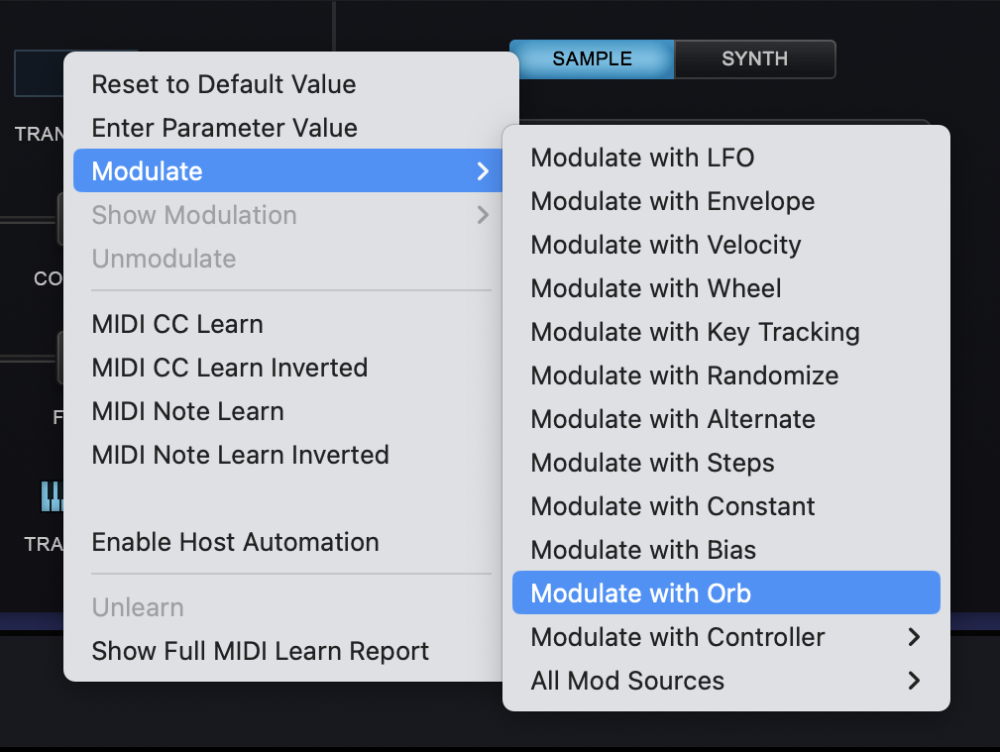Choose MIDI CC Learn Inverted
The image size is (1000, 752).
tap(229, 368)
